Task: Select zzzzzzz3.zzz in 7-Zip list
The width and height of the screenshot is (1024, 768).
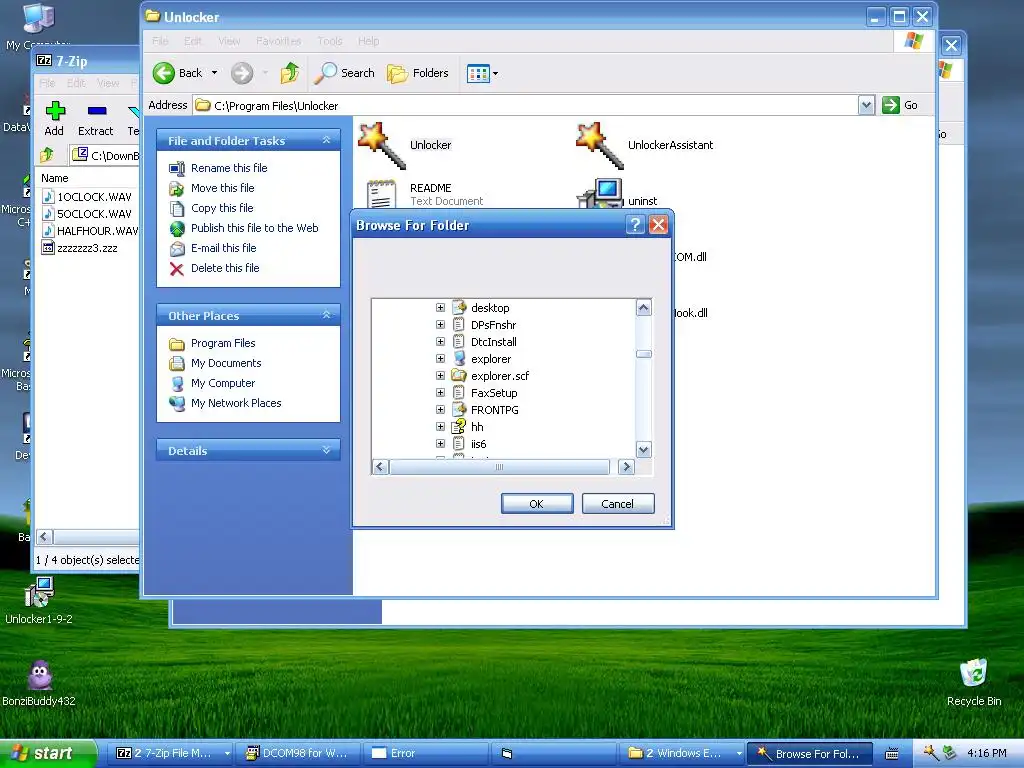Action: click(x=87, y=248)
